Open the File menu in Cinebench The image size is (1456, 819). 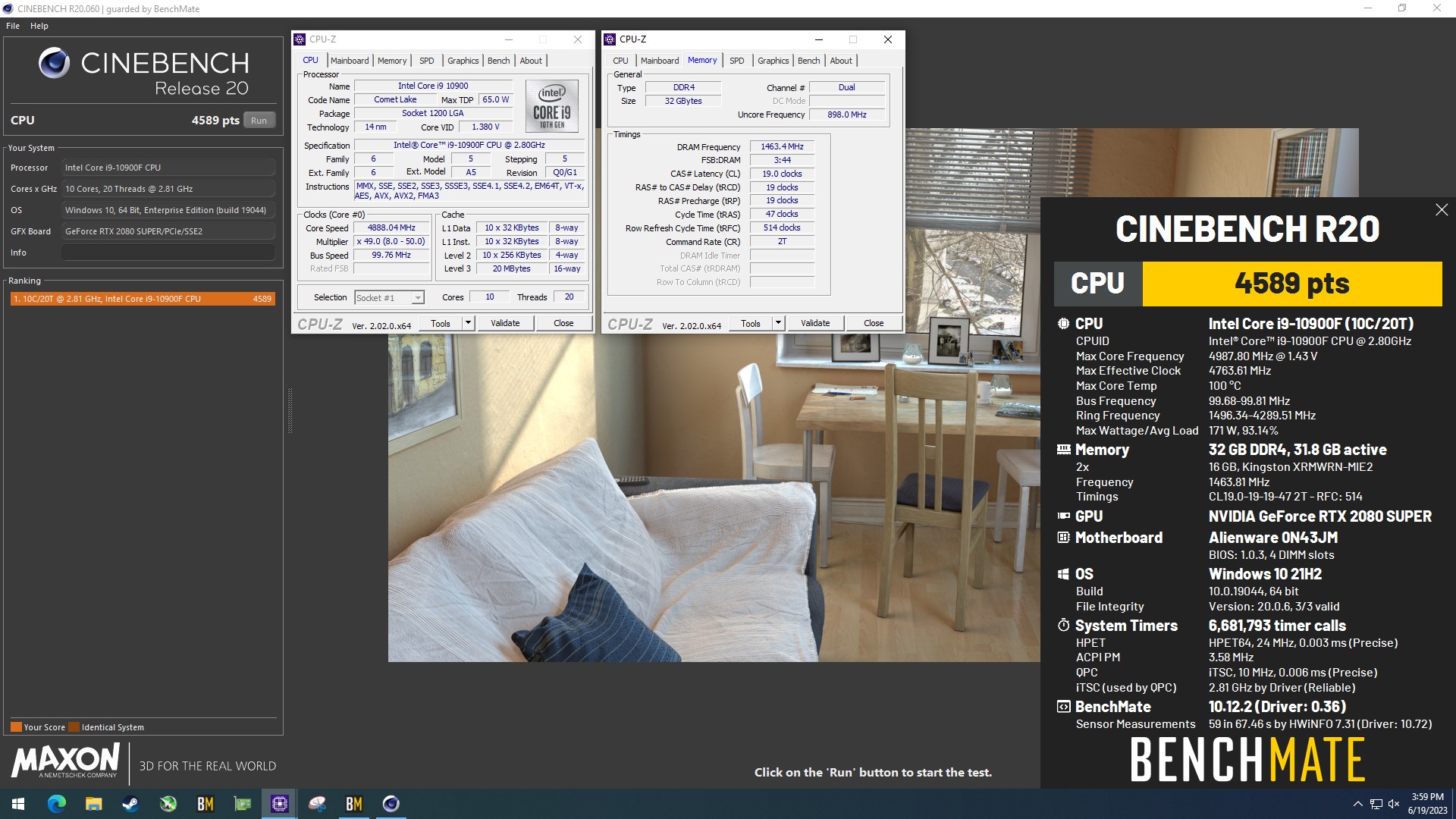(13, 26)
